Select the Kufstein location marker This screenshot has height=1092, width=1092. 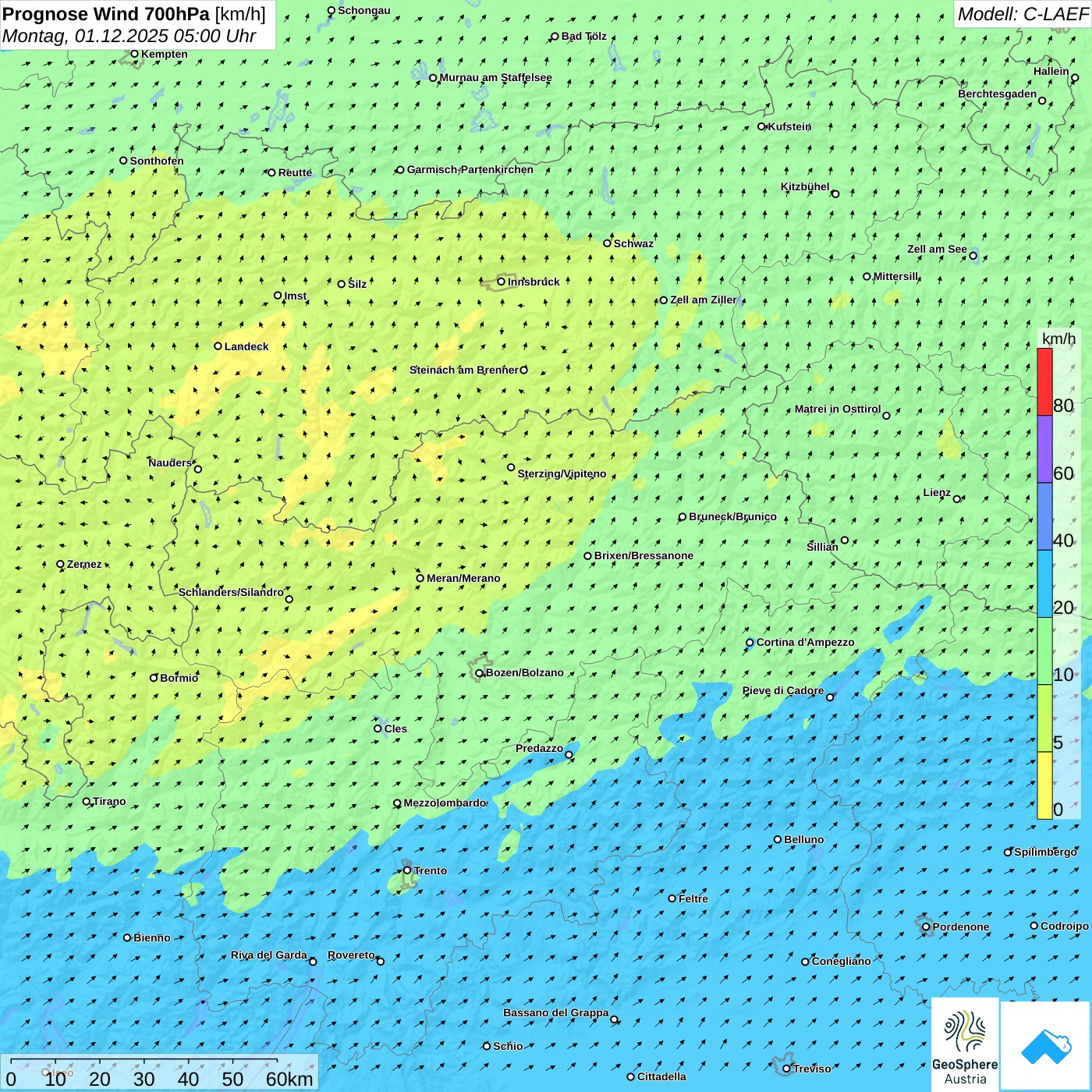pyautogui.click(x=762, y=126)
